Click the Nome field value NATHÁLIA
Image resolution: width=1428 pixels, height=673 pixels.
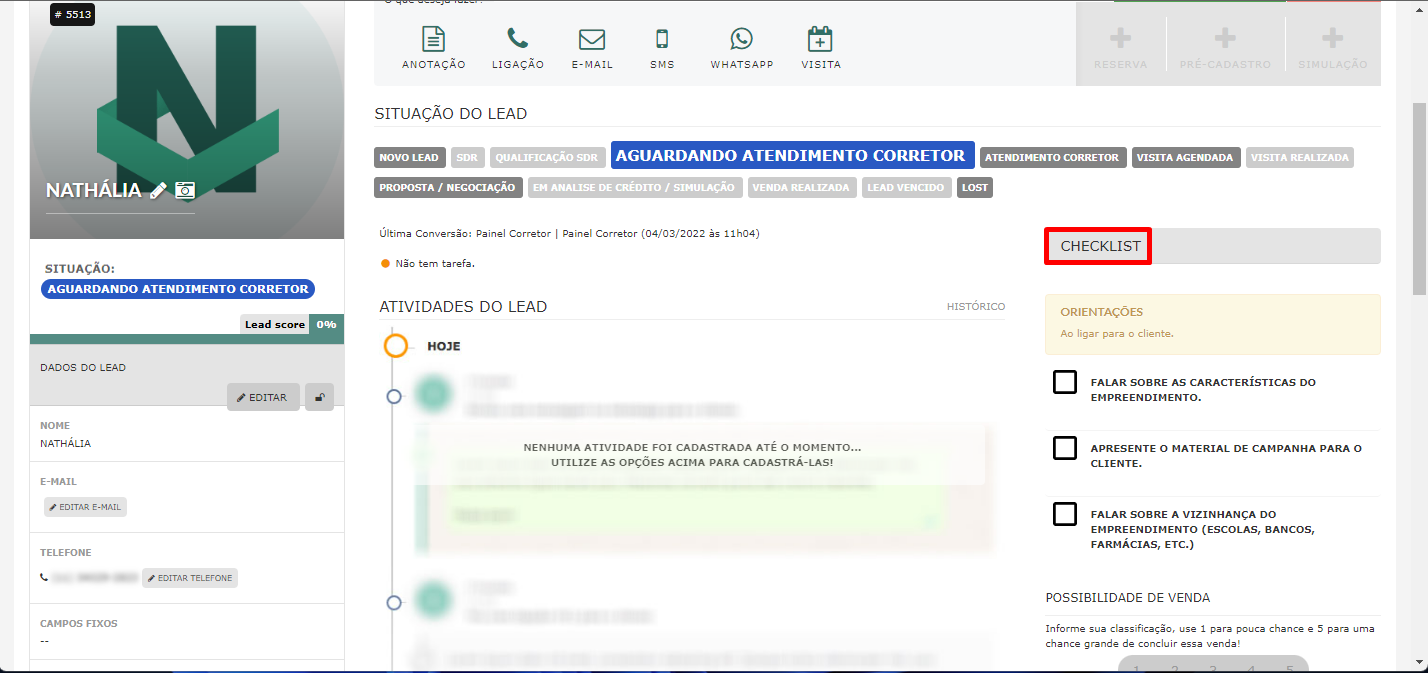66,443
